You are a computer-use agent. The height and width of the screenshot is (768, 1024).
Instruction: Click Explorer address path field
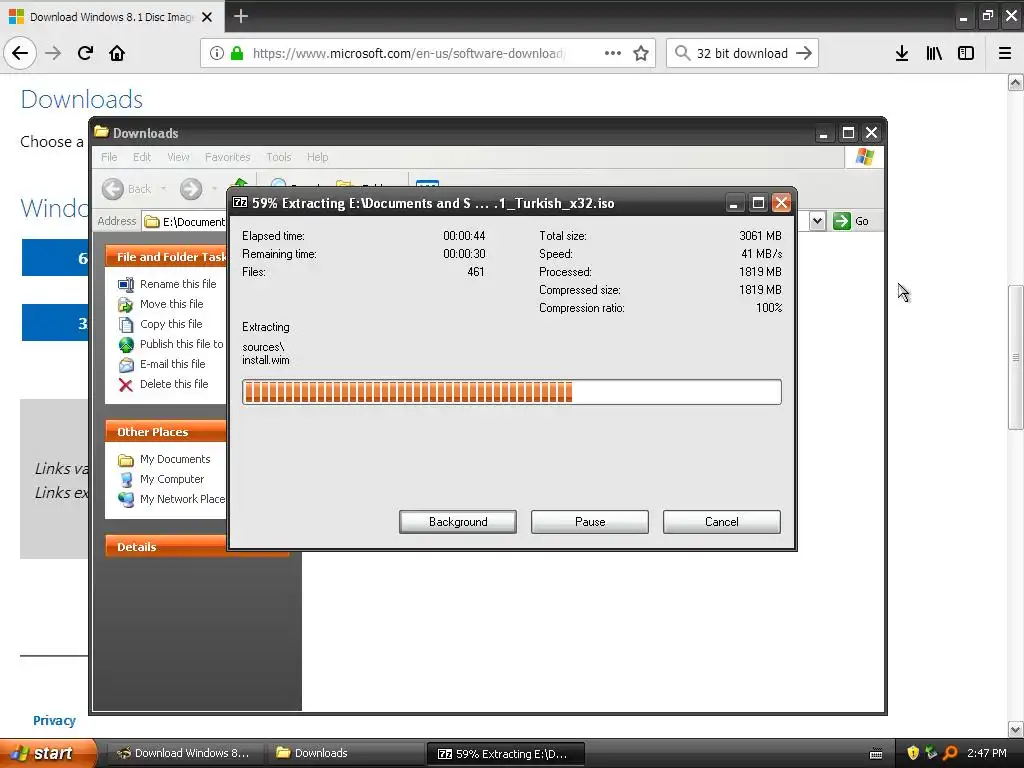[185, 221]
